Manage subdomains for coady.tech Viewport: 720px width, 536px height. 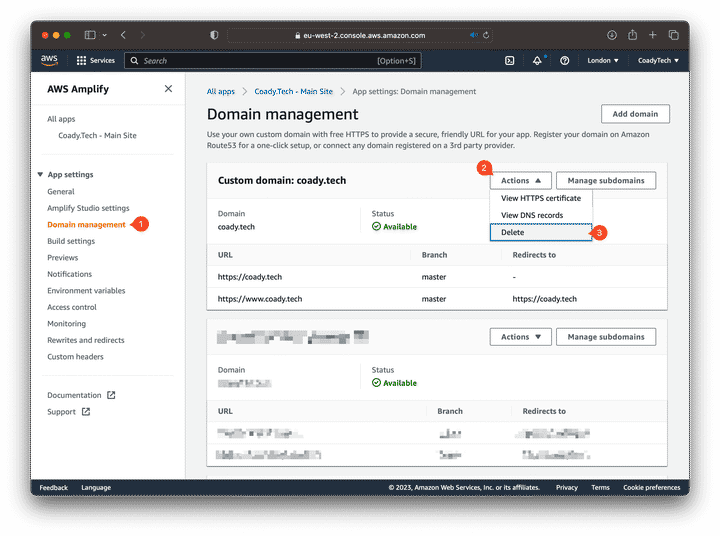(x=606, y=181)
